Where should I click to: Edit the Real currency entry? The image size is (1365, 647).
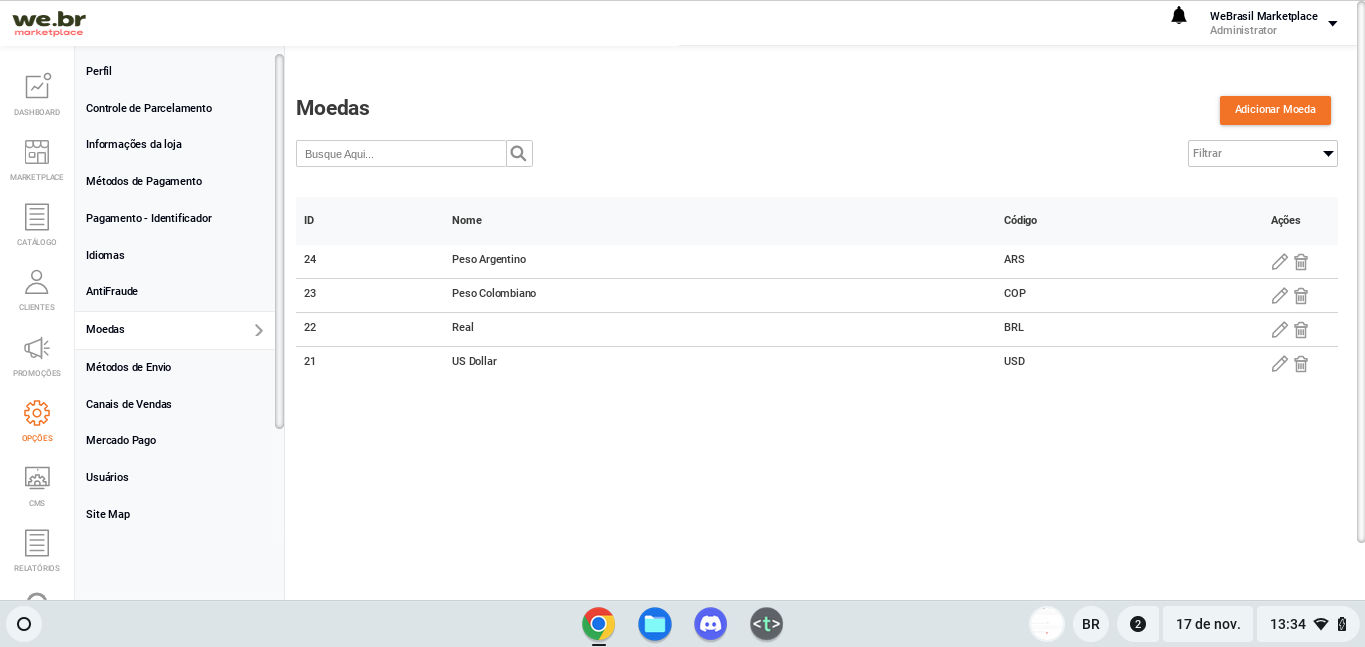[x=1279, y=330]
